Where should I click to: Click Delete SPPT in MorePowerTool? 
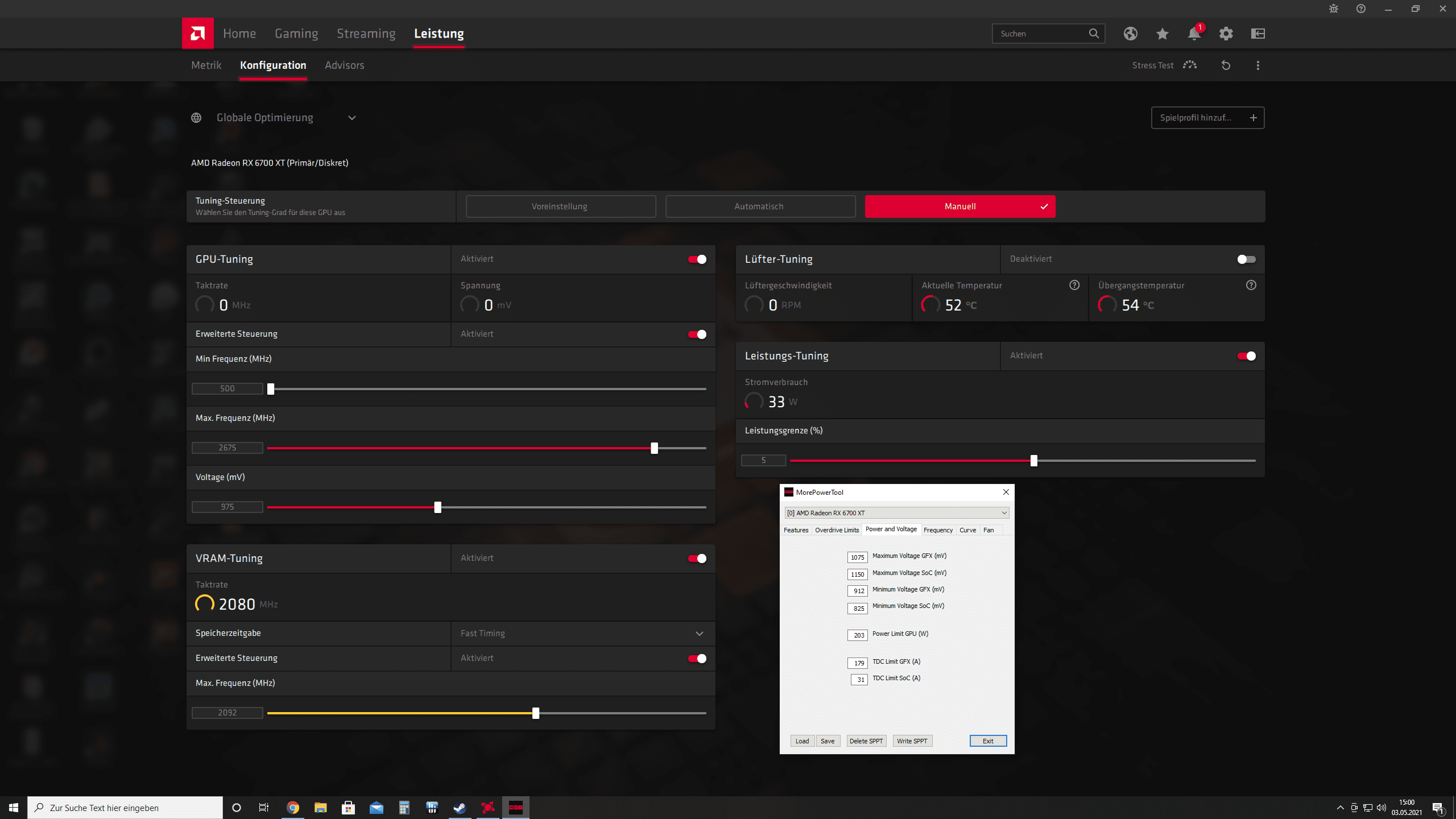click(866, 741)
